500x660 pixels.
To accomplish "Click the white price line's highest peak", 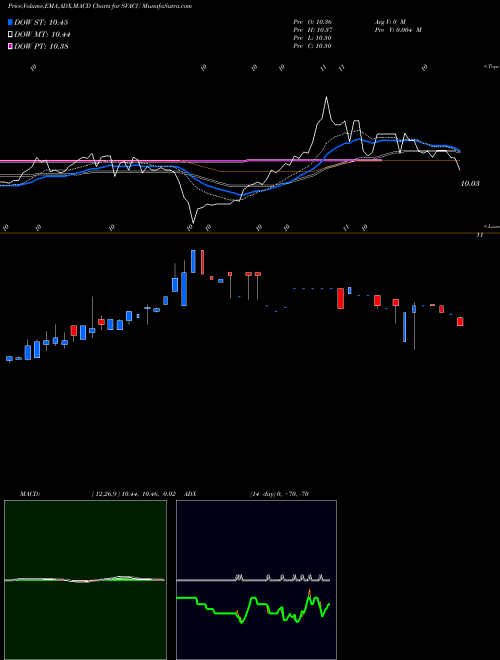I will [326, 98].
